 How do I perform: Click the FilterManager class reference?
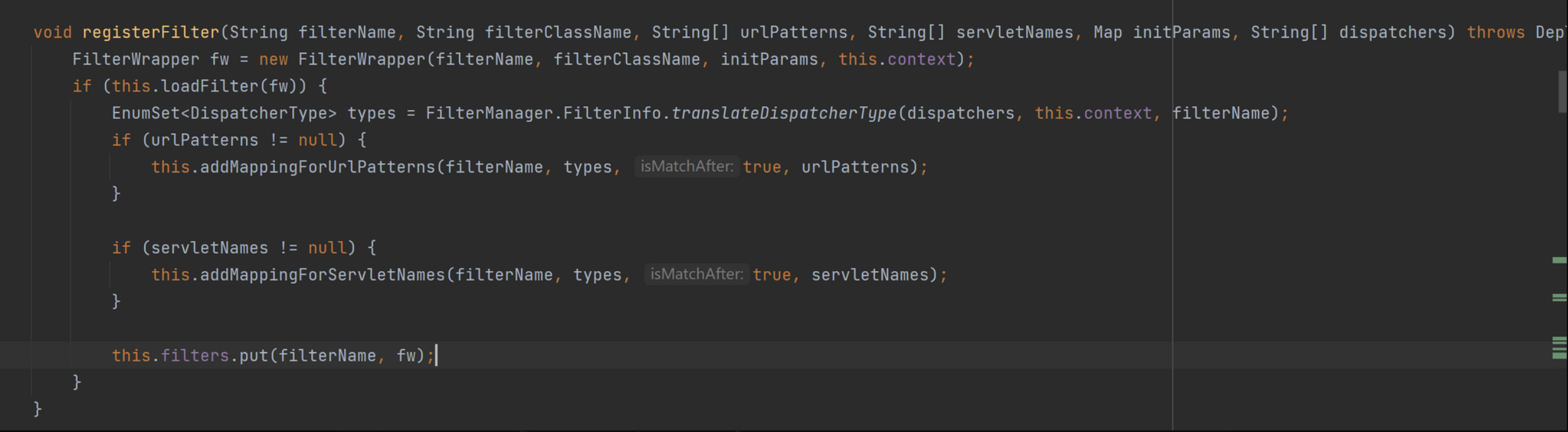489,113
